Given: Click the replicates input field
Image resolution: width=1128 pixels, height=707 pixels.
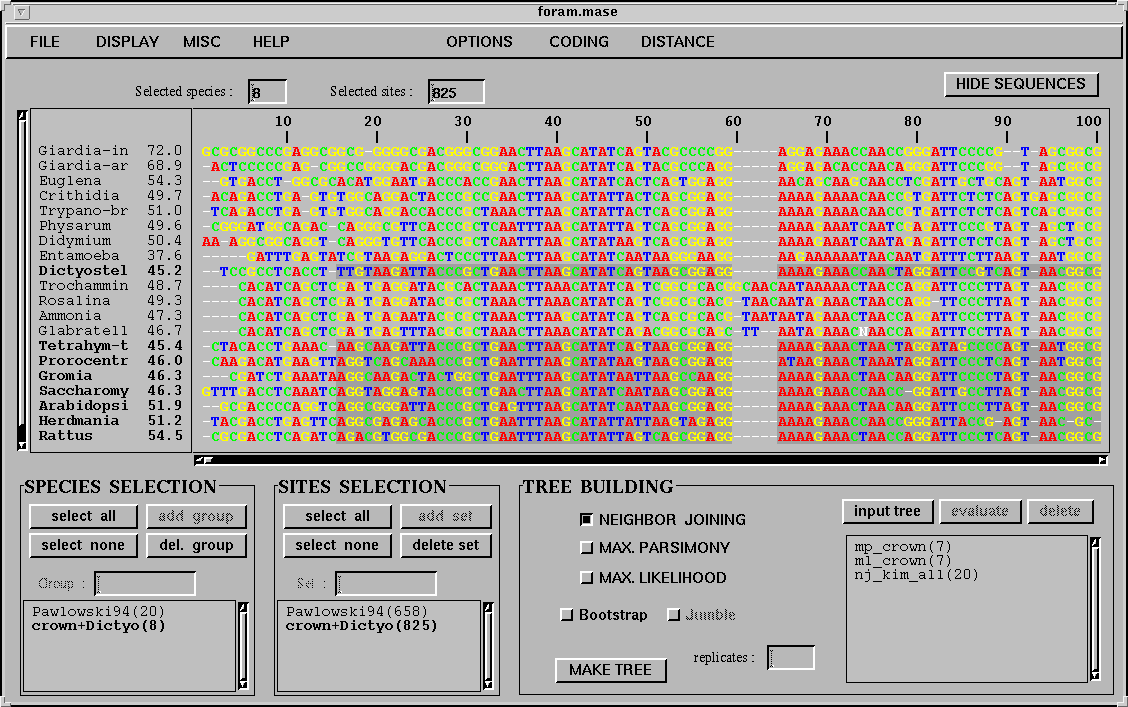Looking at the screenshot, I should [x=790, y=658].
